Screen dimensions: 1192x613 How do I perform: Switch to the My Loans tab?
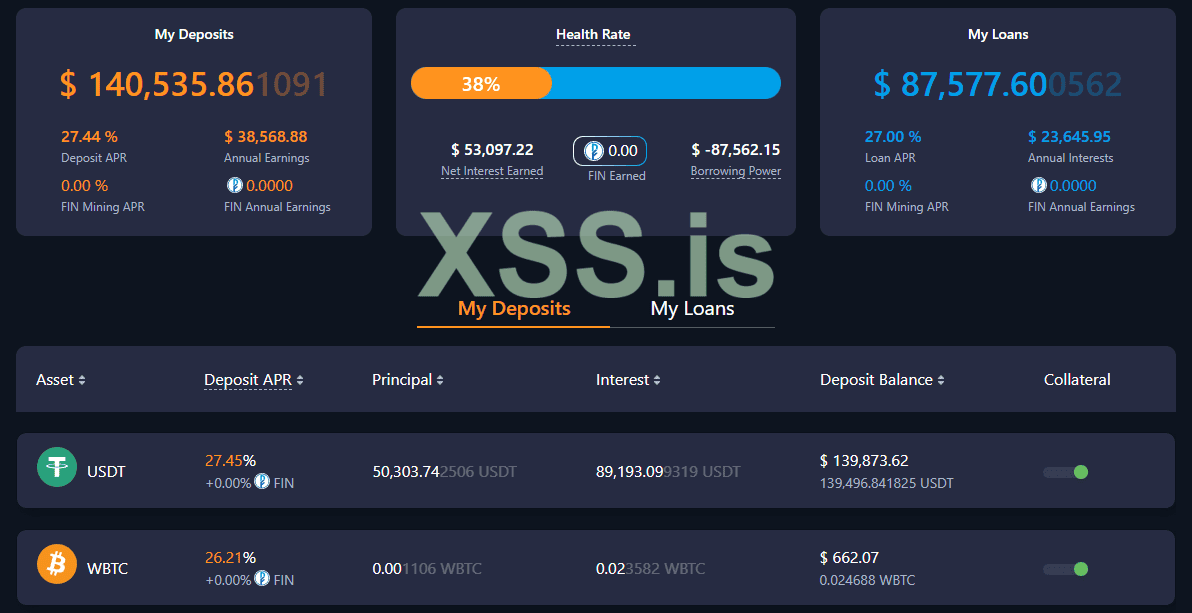pyautogui.click(x=692, y=308)
